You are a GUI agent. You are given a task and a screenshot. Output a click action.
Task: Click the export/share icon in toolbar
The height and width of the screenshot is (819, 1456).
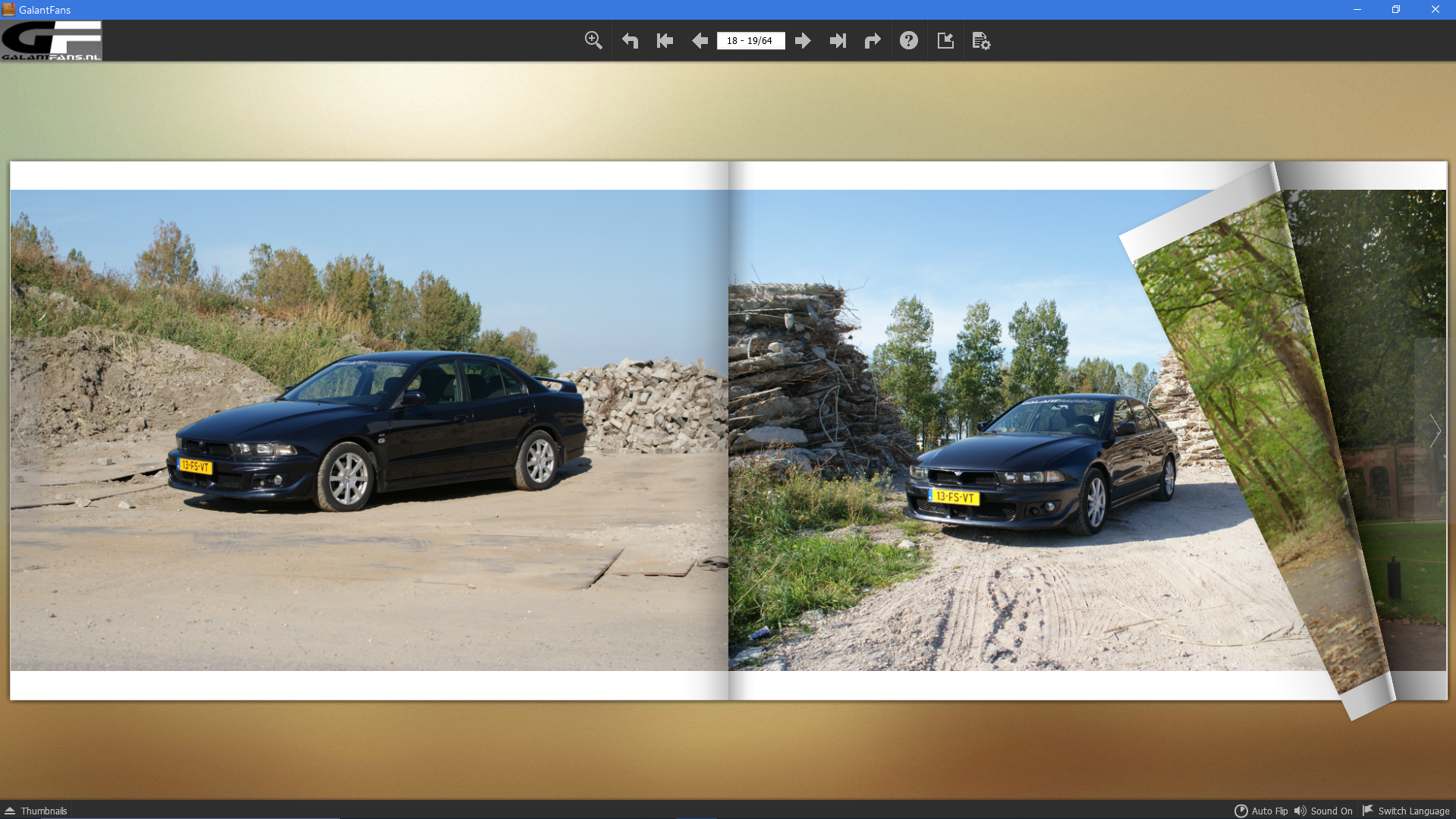click(x=945, y=41)
